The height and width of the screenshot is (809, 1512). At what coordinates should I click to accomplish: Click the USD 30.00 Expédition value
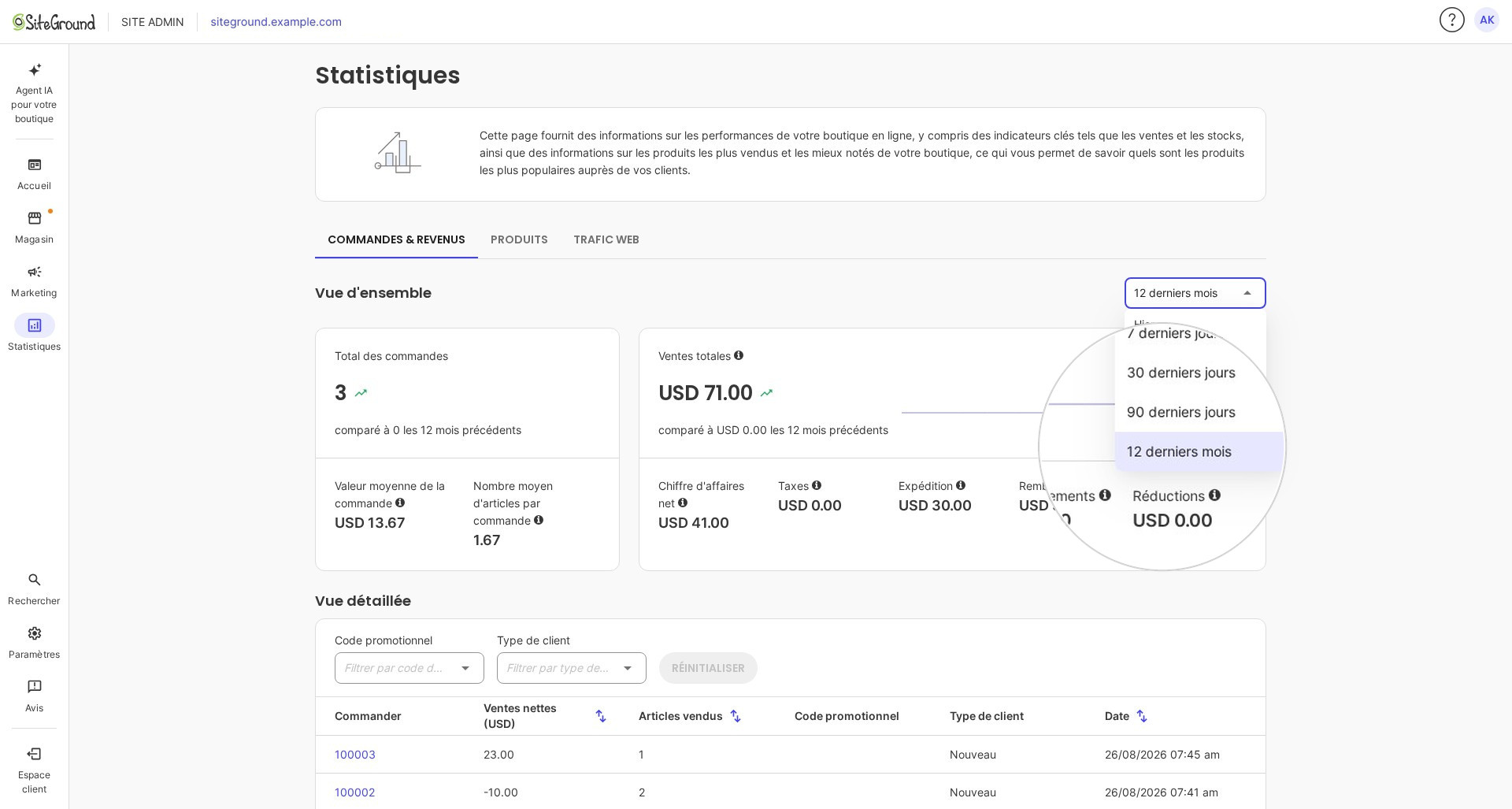935,506
